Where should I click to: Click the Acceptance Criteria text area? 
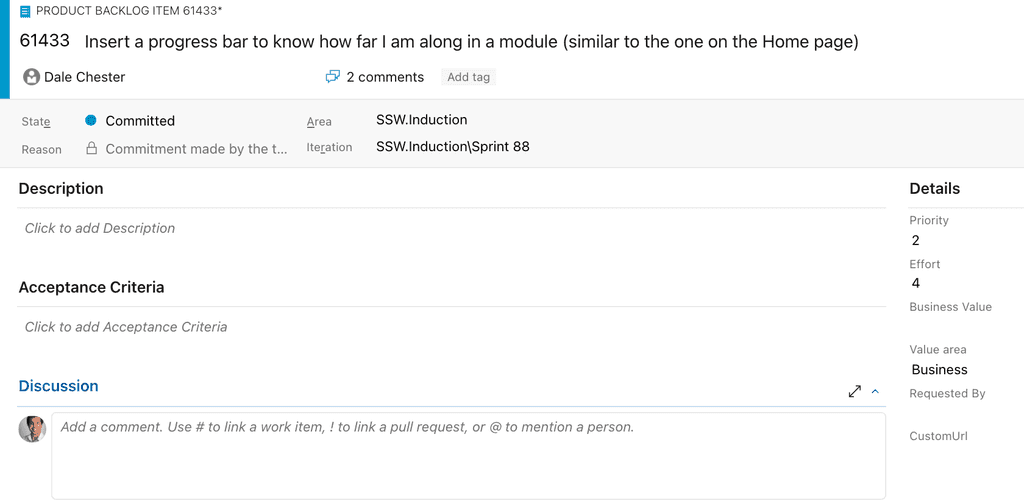pyautogui.click(x=450, y=327)
